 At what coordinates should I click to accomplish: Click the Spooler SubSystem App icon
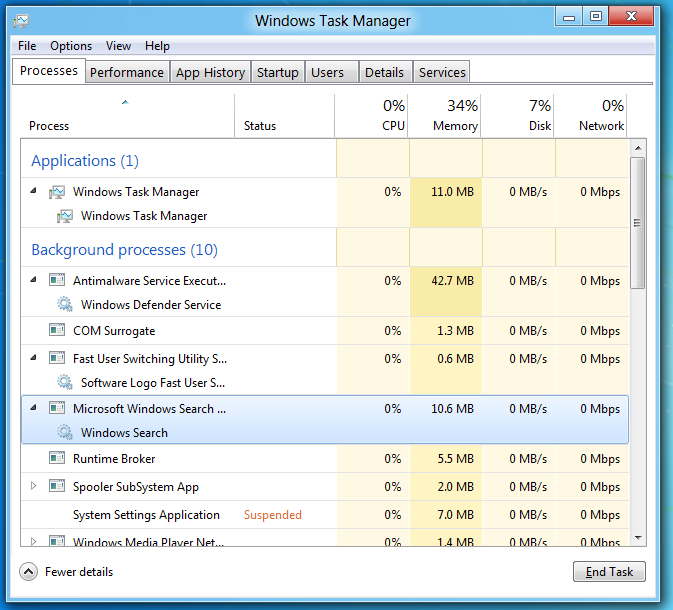57,486
